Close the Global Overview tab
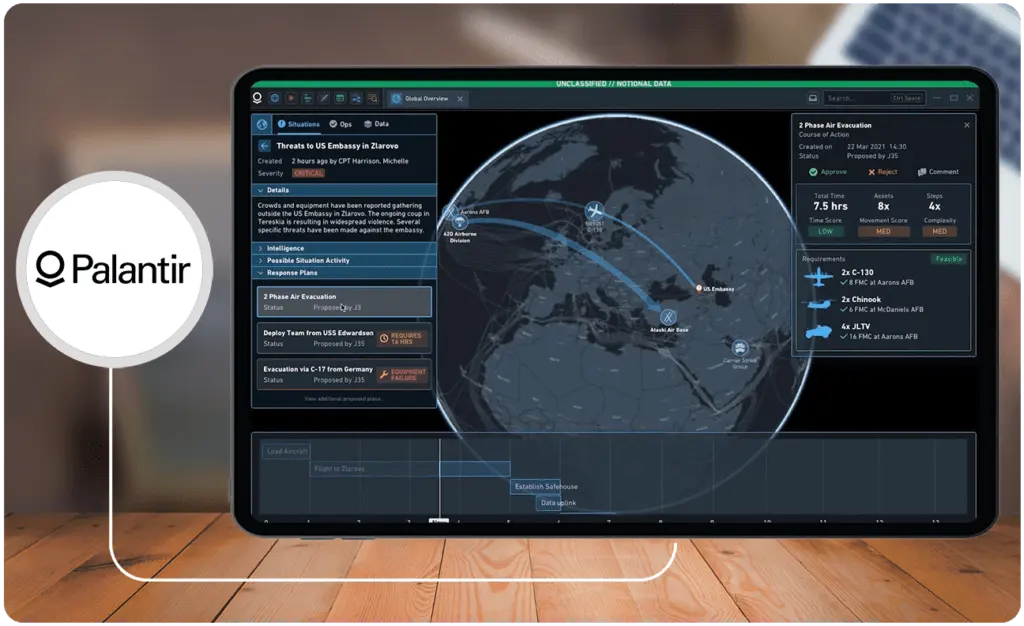1024x626 pixels. pos(460,99)
